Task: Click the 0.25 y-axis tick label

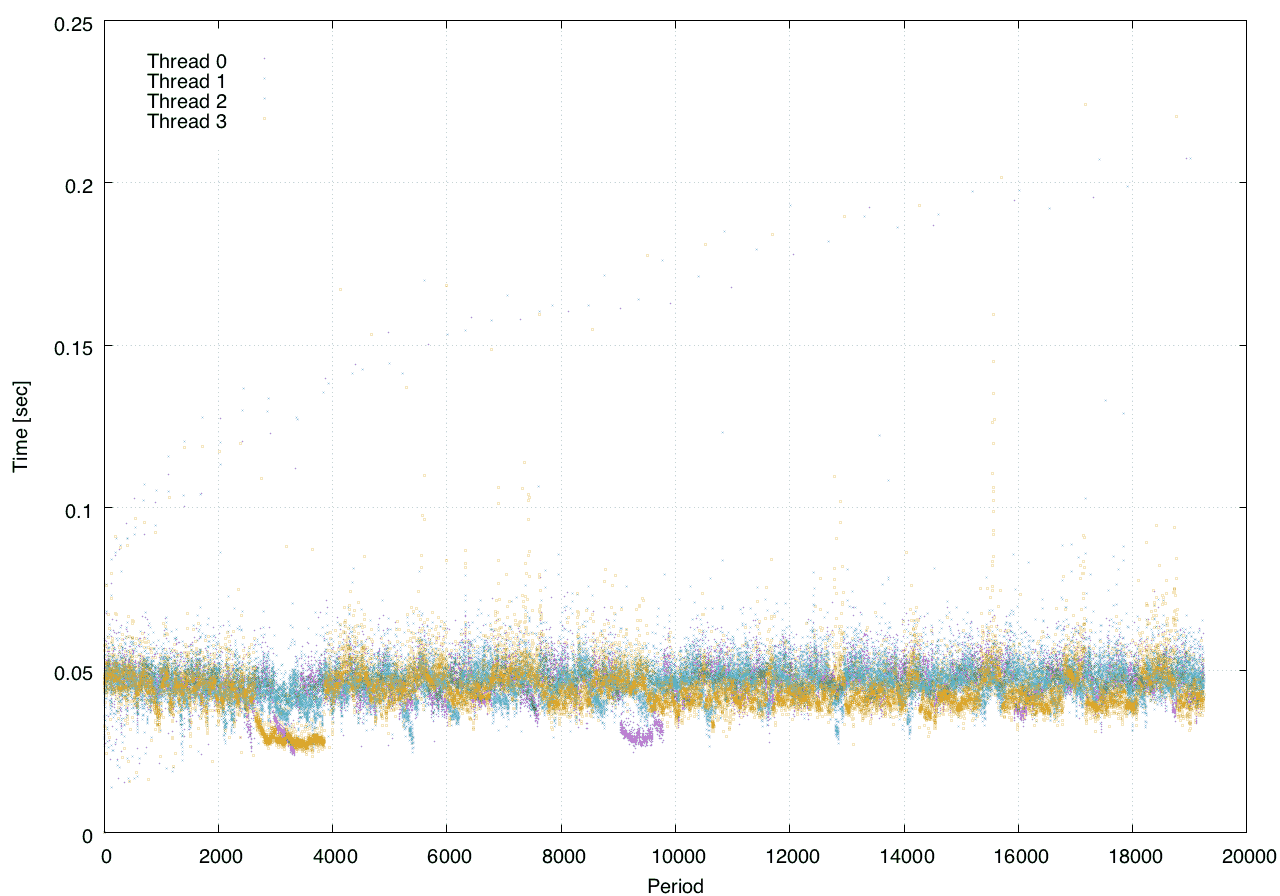Action: point(70,22)
